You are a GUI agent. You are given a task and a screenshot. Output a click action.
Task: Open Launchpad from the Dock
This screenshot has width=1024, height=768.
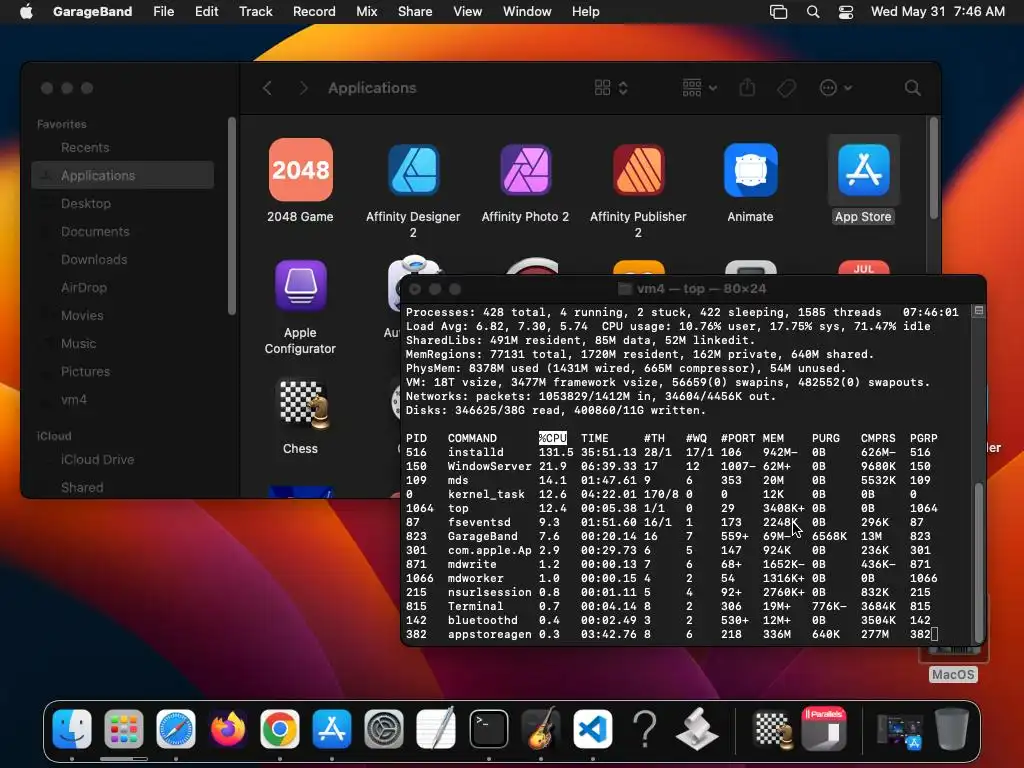123,729
